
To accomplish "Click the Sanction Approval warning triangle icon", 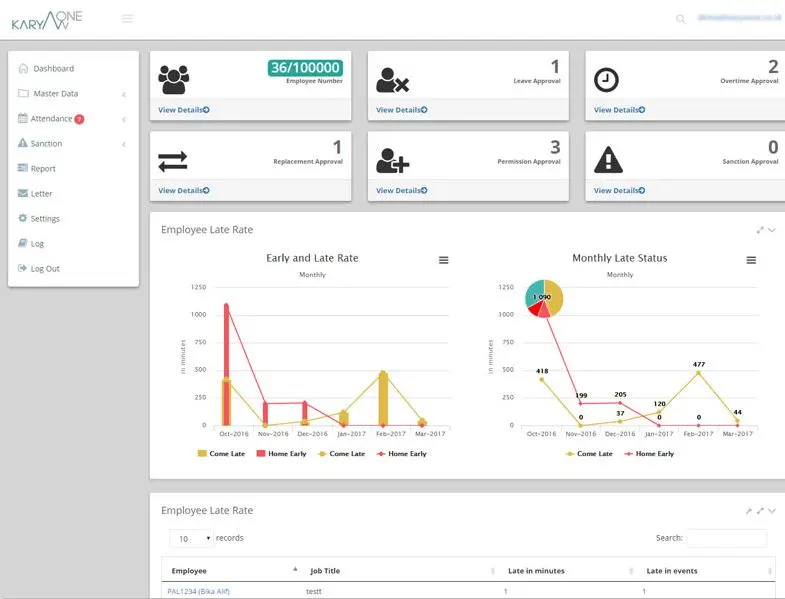I will pyautogui.click(x=608, y=160).
